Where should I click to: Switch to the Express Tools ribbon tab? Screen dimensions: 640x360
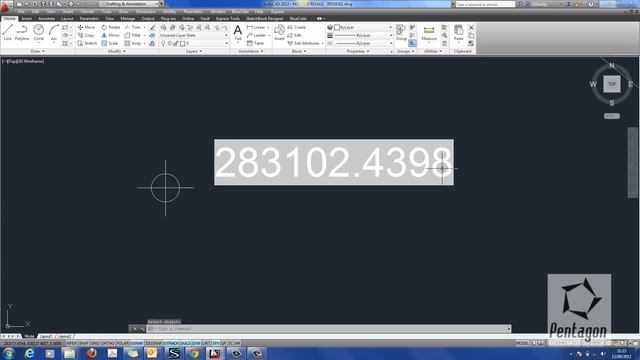point(228,18)
